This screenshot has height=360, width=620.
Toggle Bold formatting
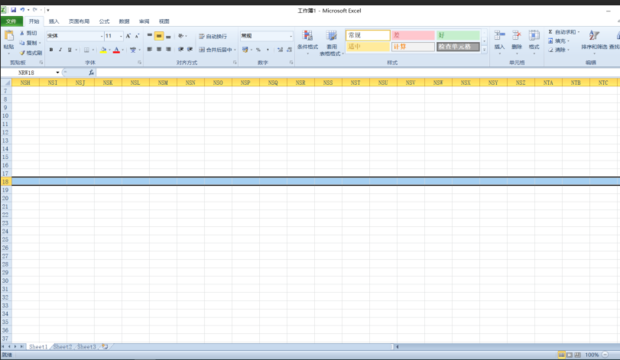coord(51,50)
